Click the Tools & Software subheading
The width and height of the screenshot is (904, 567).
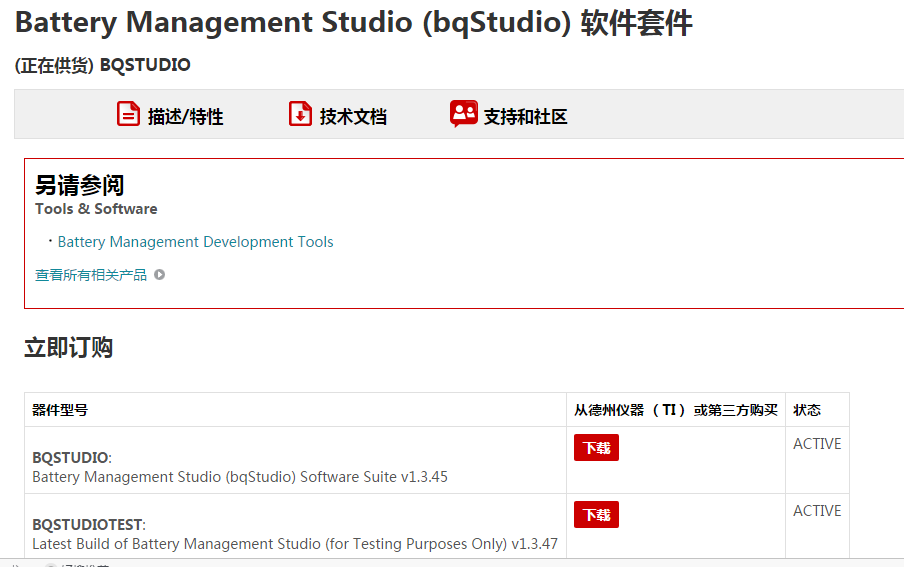tap(96, 209)
